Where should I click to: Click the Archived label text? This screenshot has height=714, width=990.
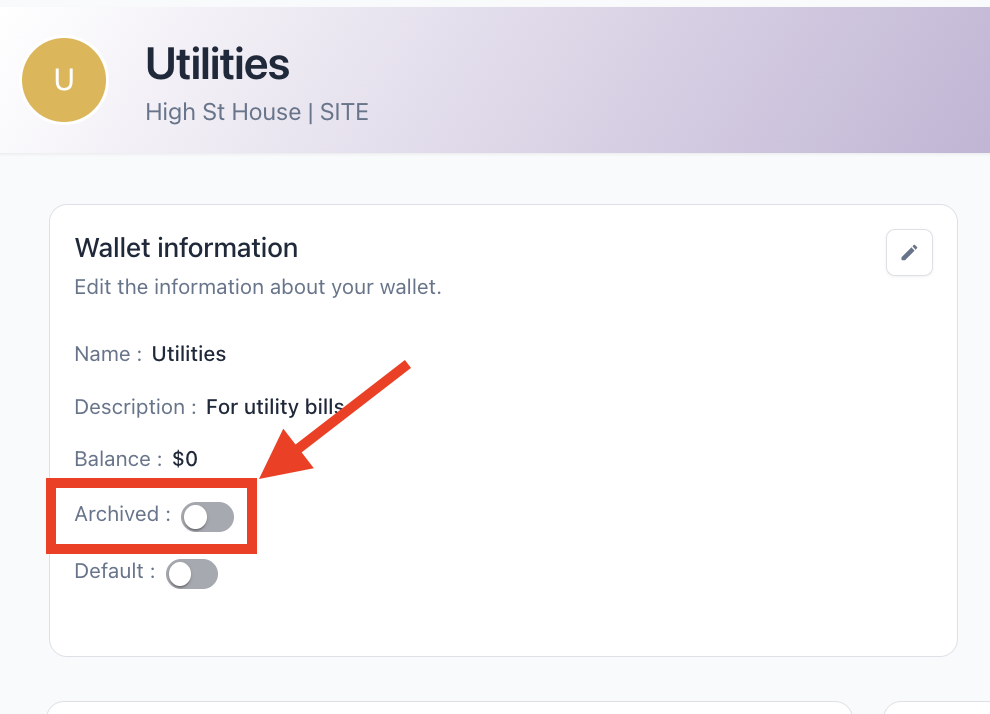pos(121,514)
